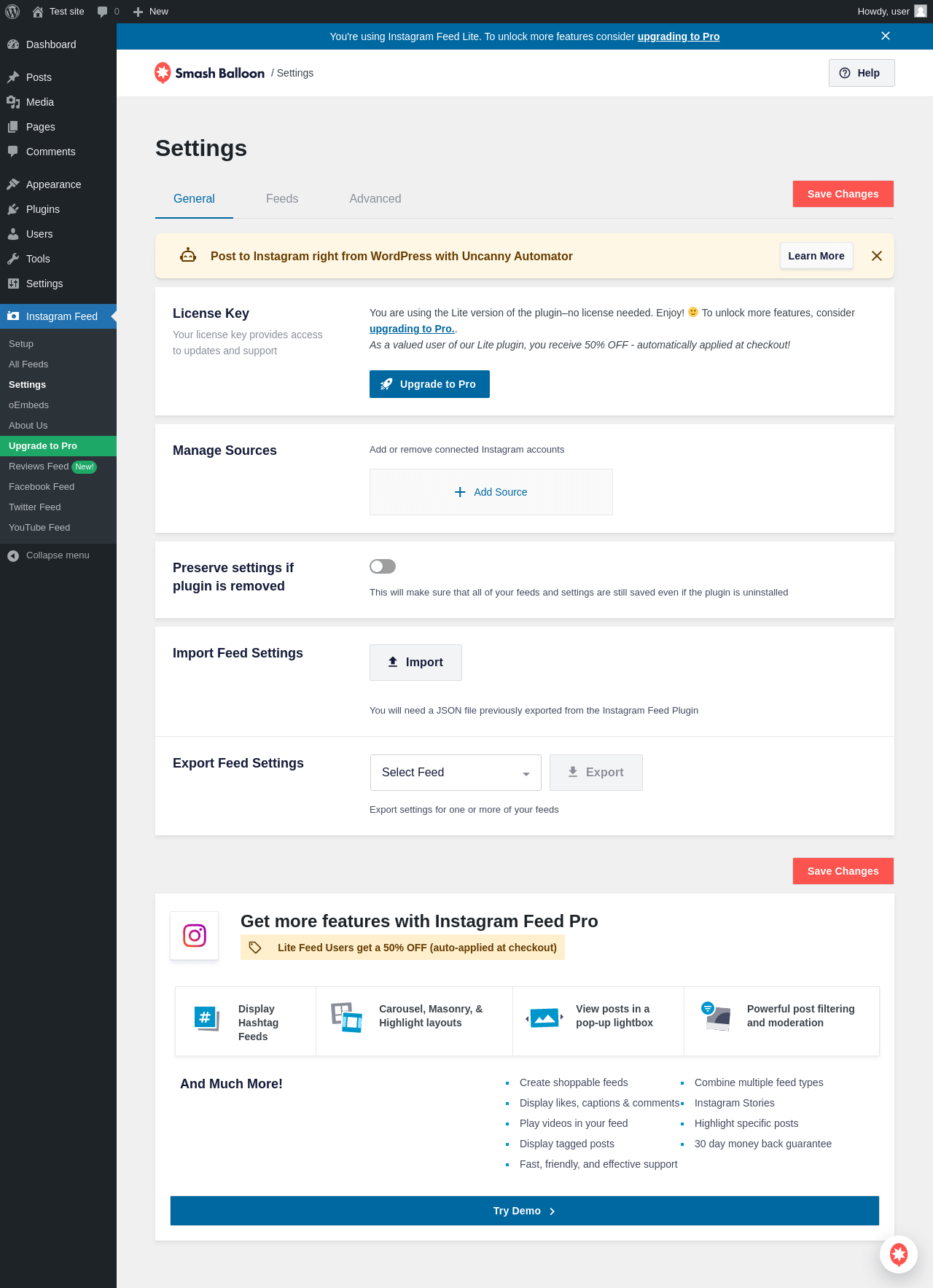
Task: Click the 'And Much More!' heading
Action: point(231,1084)
